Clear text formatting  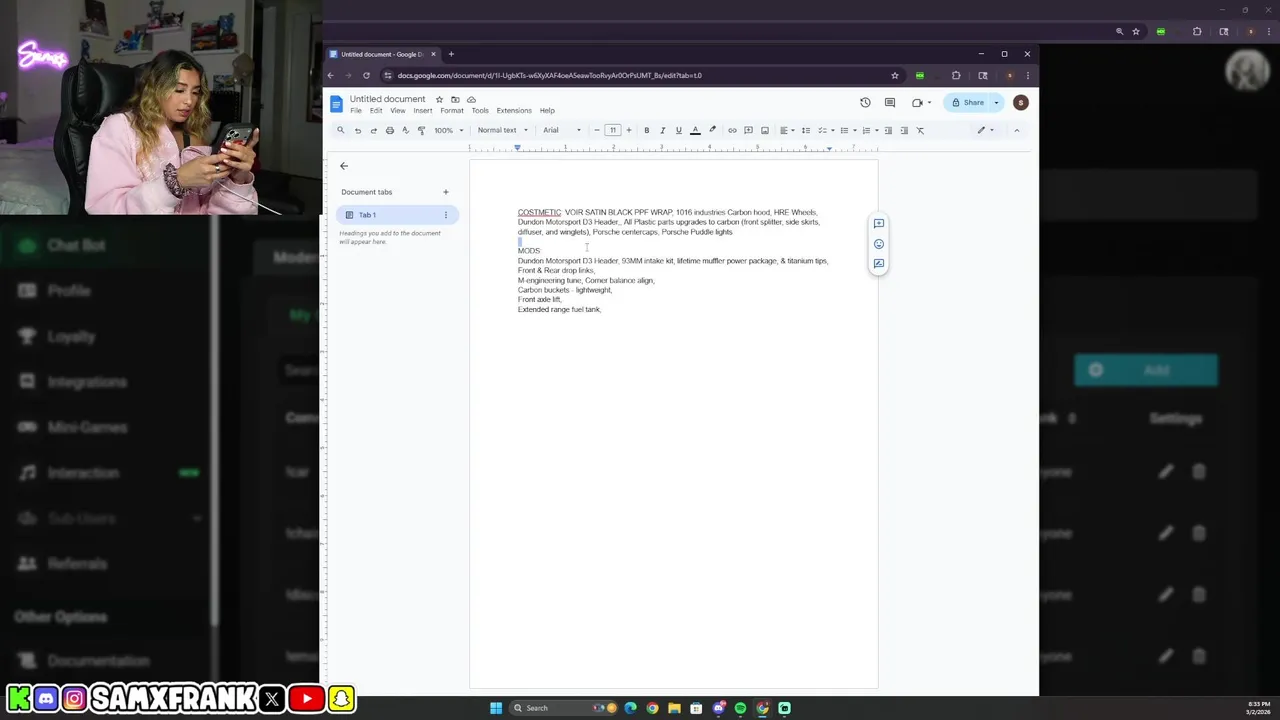[921, 130]
